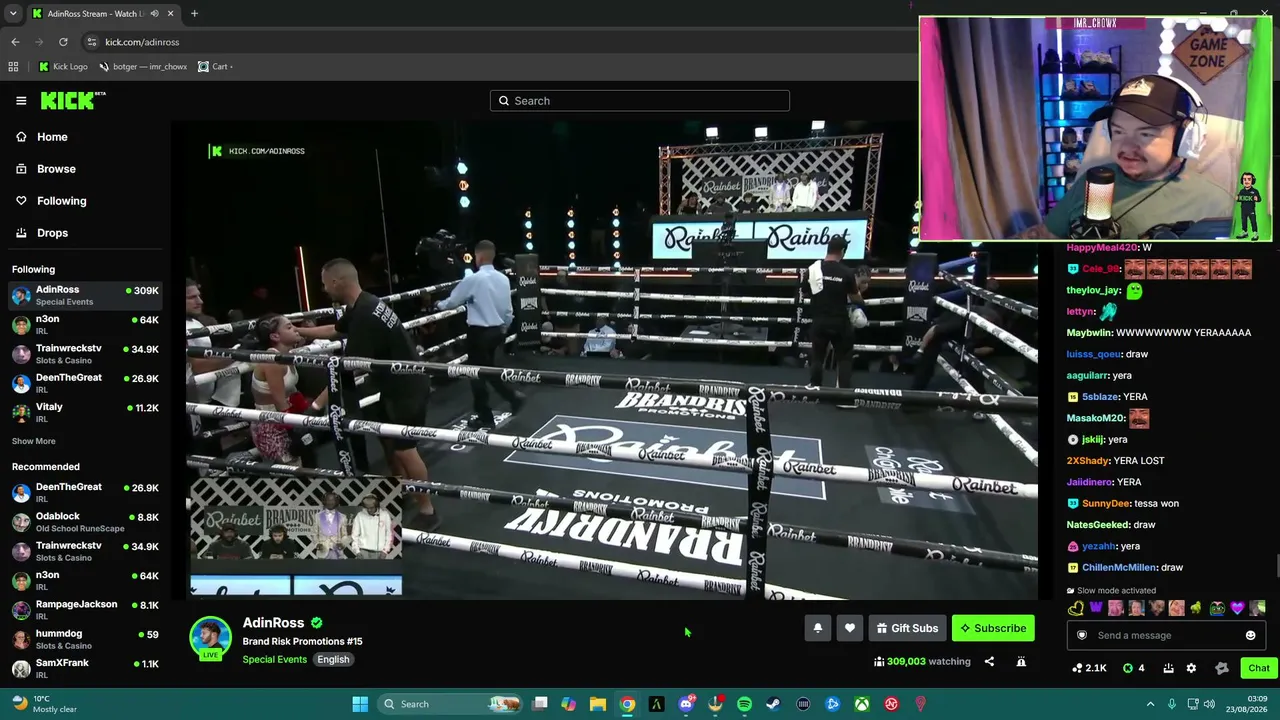Open the Windows Start menu
Image resolution: width=1280 pixels, height=720 pixels.
[x=360, y=704]
